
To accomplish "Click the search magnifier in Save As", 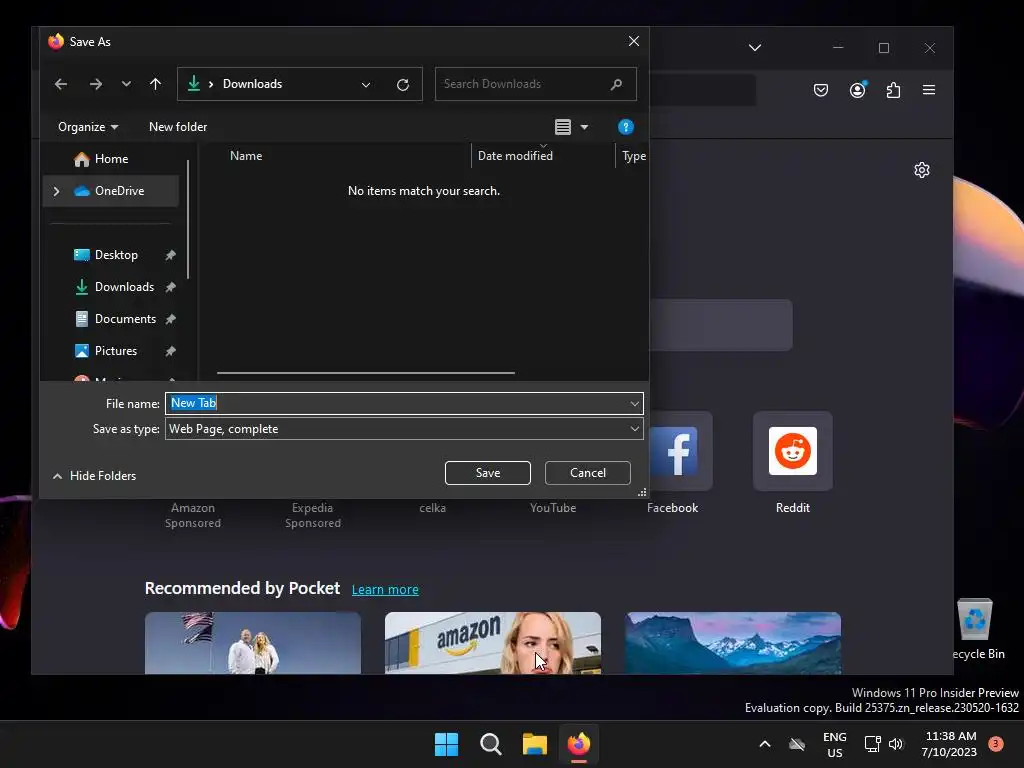I will click(x=616, y=84).
